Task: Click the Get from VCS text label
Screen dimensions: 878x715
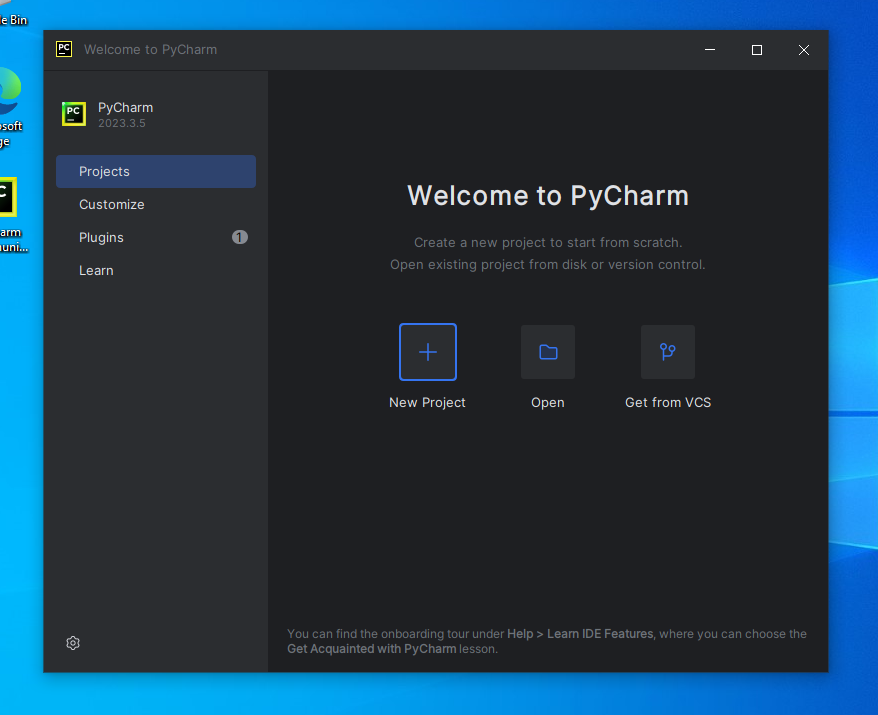Action: tap(667, 402)
